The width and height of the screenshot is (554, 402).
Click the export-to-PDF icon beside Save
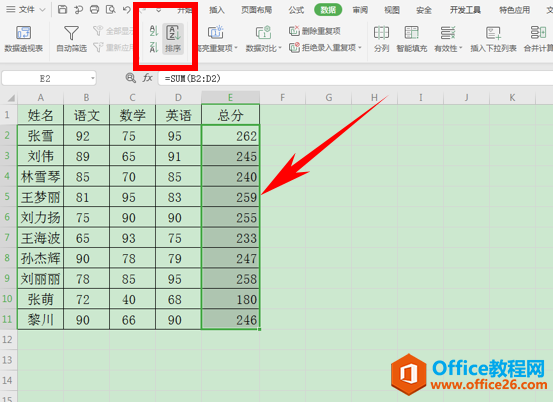pos(78,10)
